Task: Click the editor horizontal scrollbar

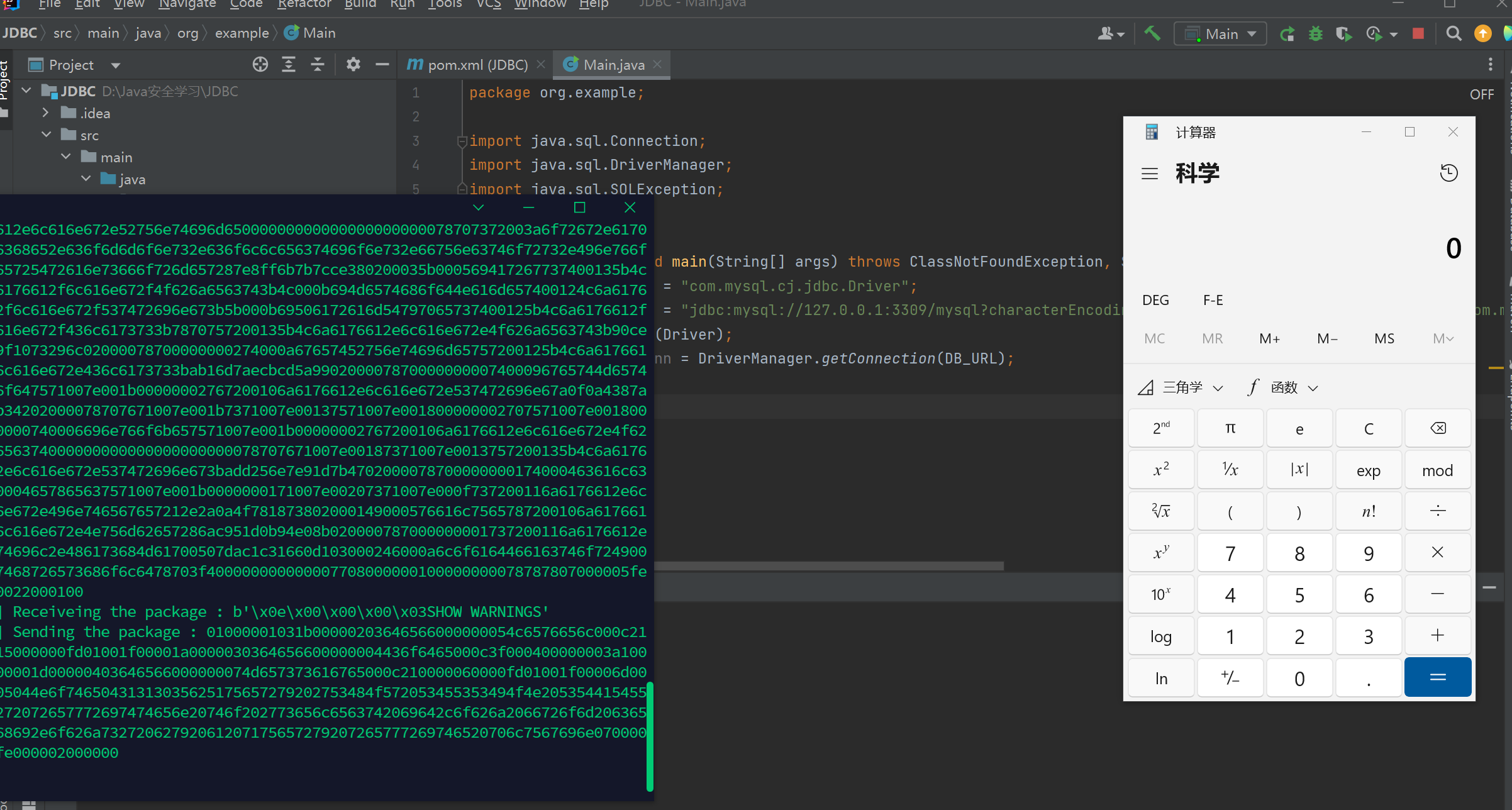Action: point(829,566)
